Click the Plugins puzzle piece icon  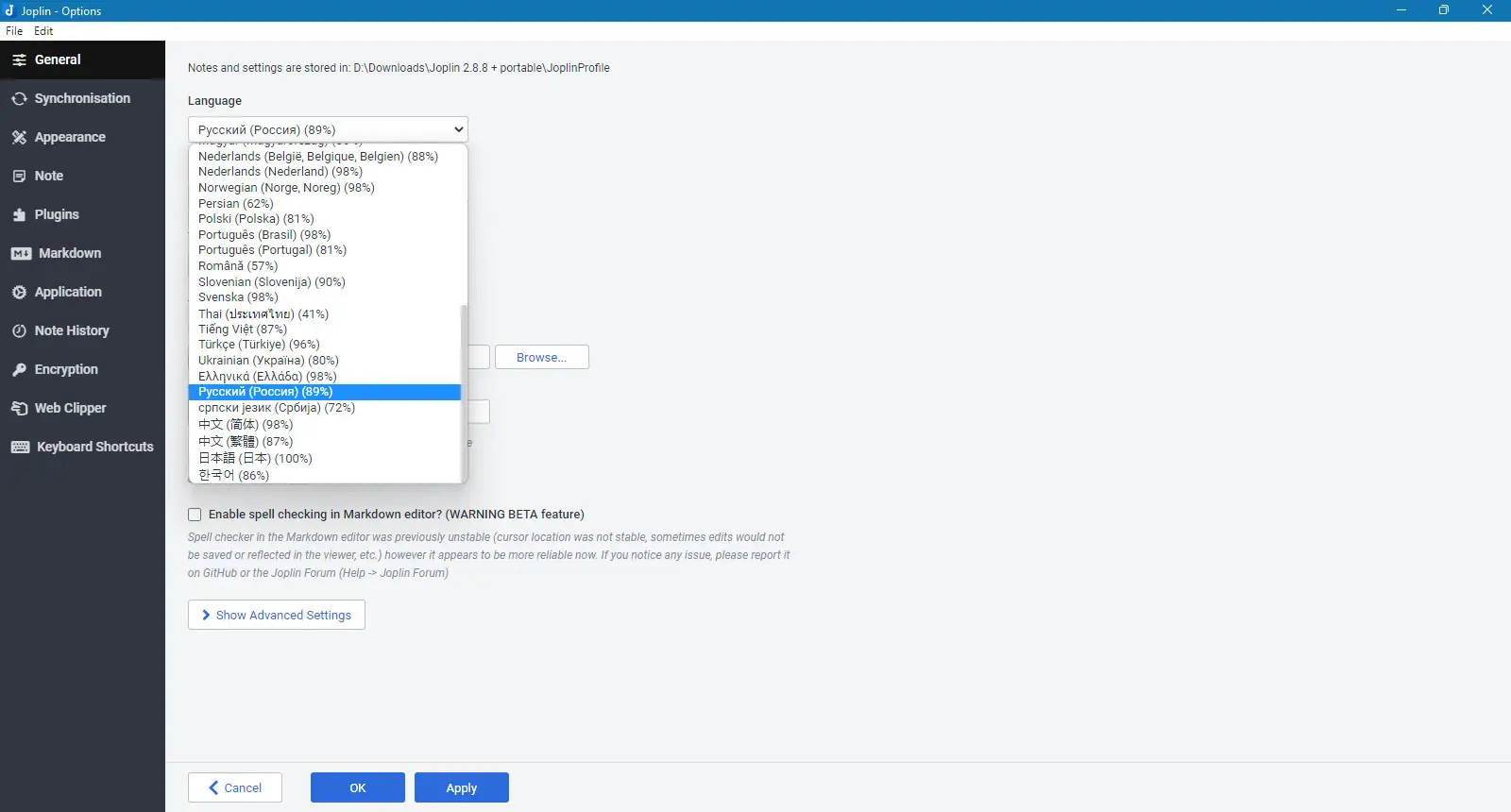(19, 214)
